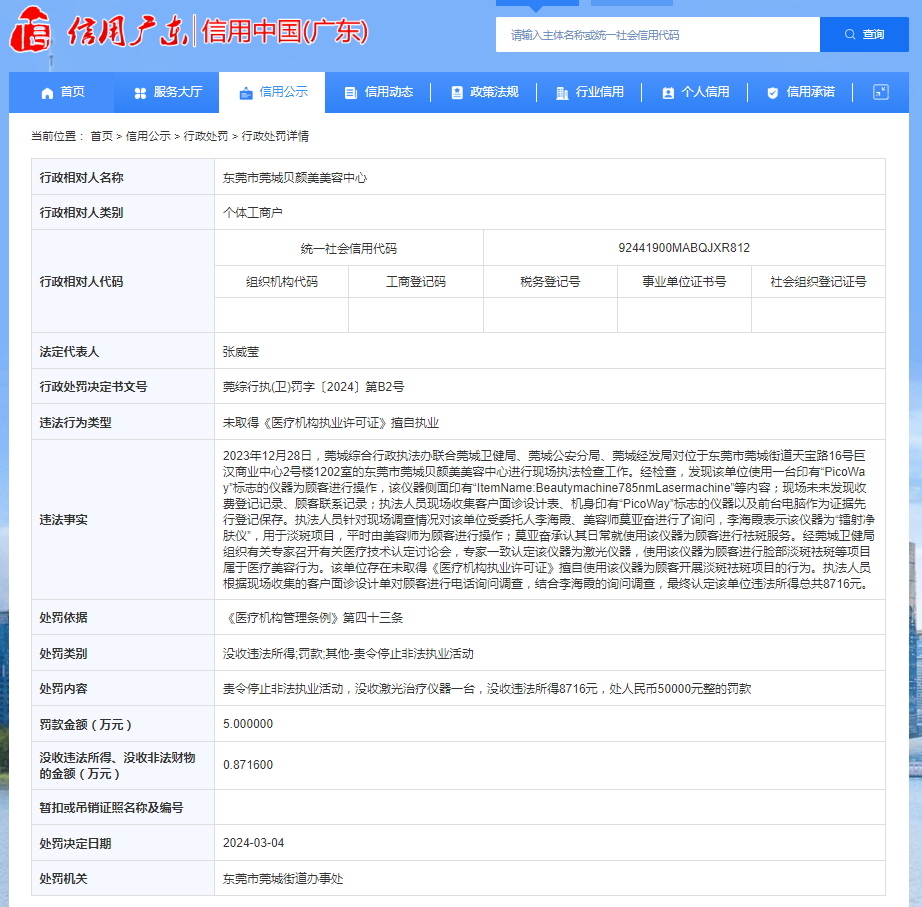922x907 pixels.
Task: Click the credit code 92441900MABQJXR812 cell
Action: tap(684, 248)
